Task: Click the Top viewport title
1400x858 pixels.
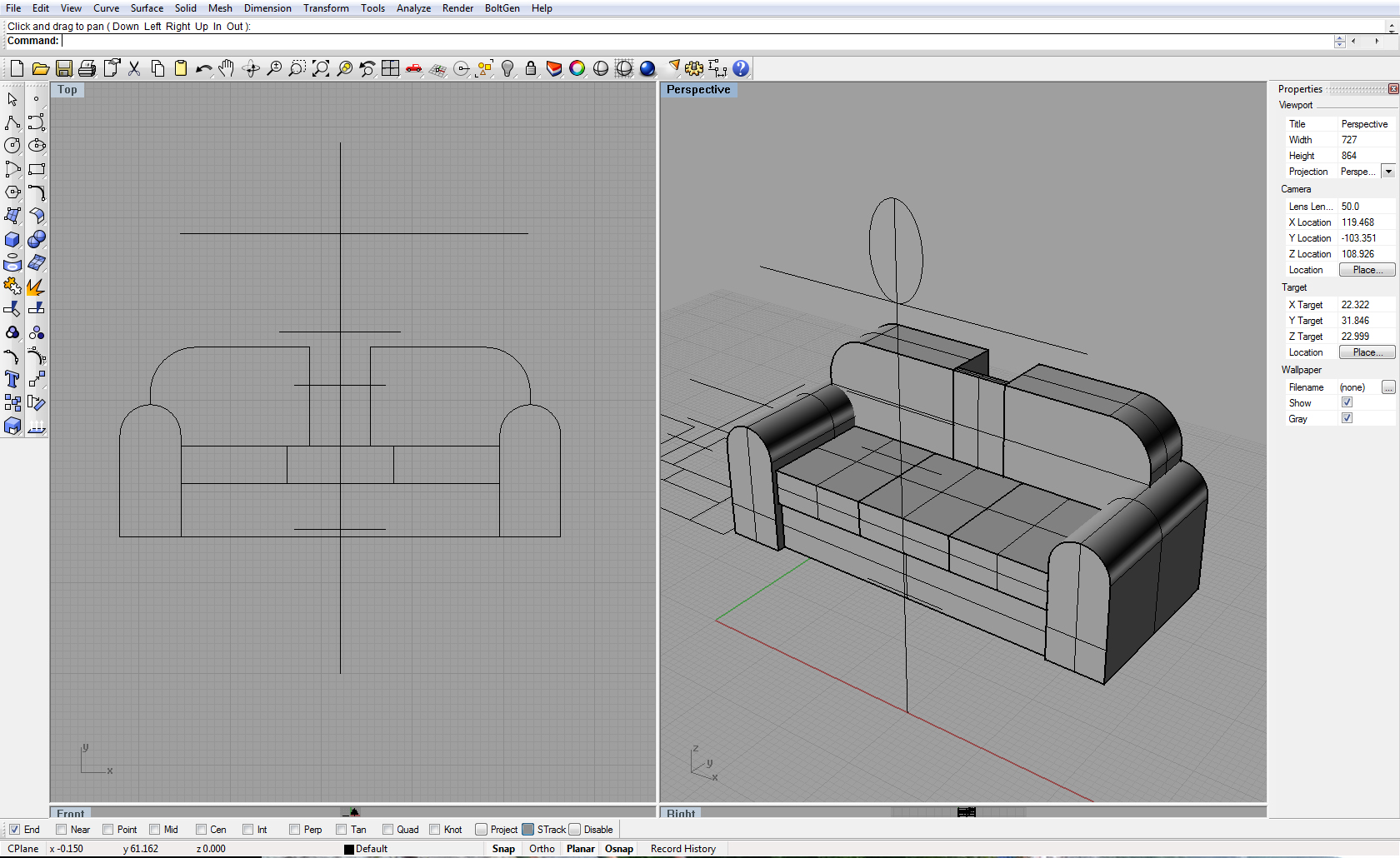Action: (x=67, y=90)
